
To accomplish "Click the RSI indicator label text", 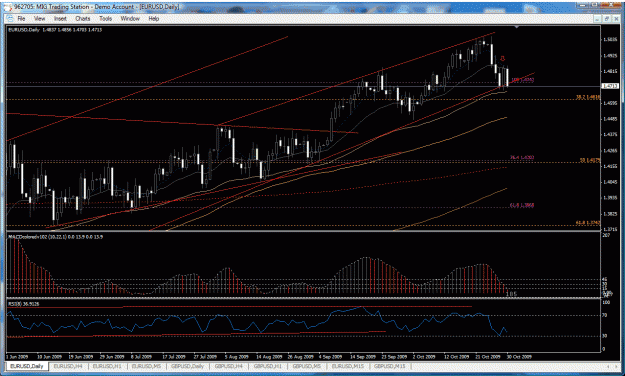I will (24, 304).
